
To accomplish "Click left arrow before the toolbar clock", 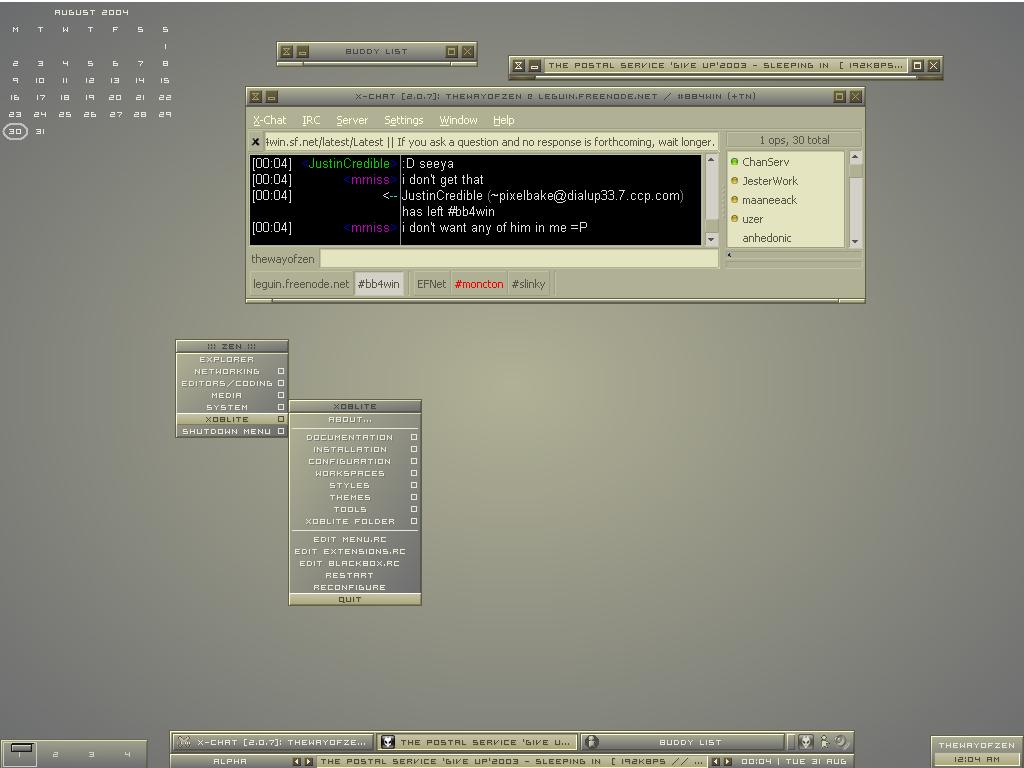I will (715, 761).
